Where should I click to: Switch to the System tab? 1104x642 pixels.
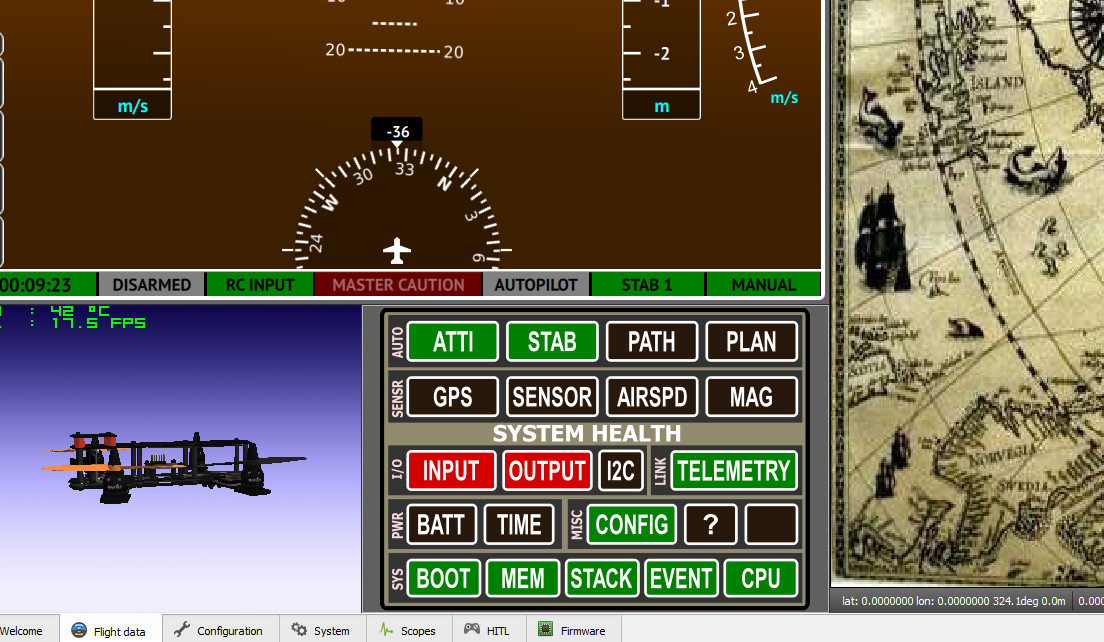(322, 630)
